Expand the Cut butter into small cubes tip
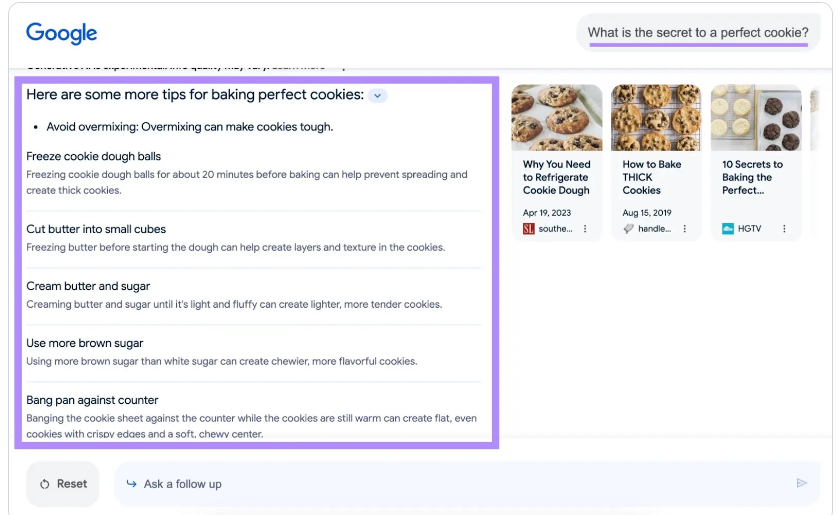 pyautogui.click(x=96, y=229)
